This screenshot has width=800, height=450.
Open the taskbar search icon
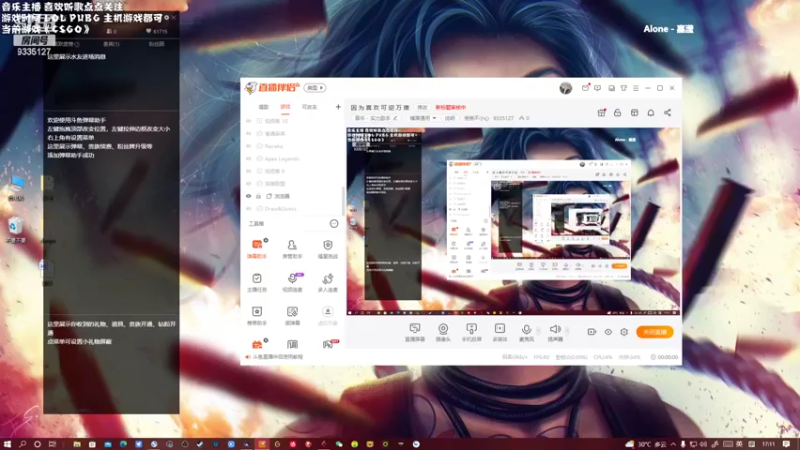point(22,444)
